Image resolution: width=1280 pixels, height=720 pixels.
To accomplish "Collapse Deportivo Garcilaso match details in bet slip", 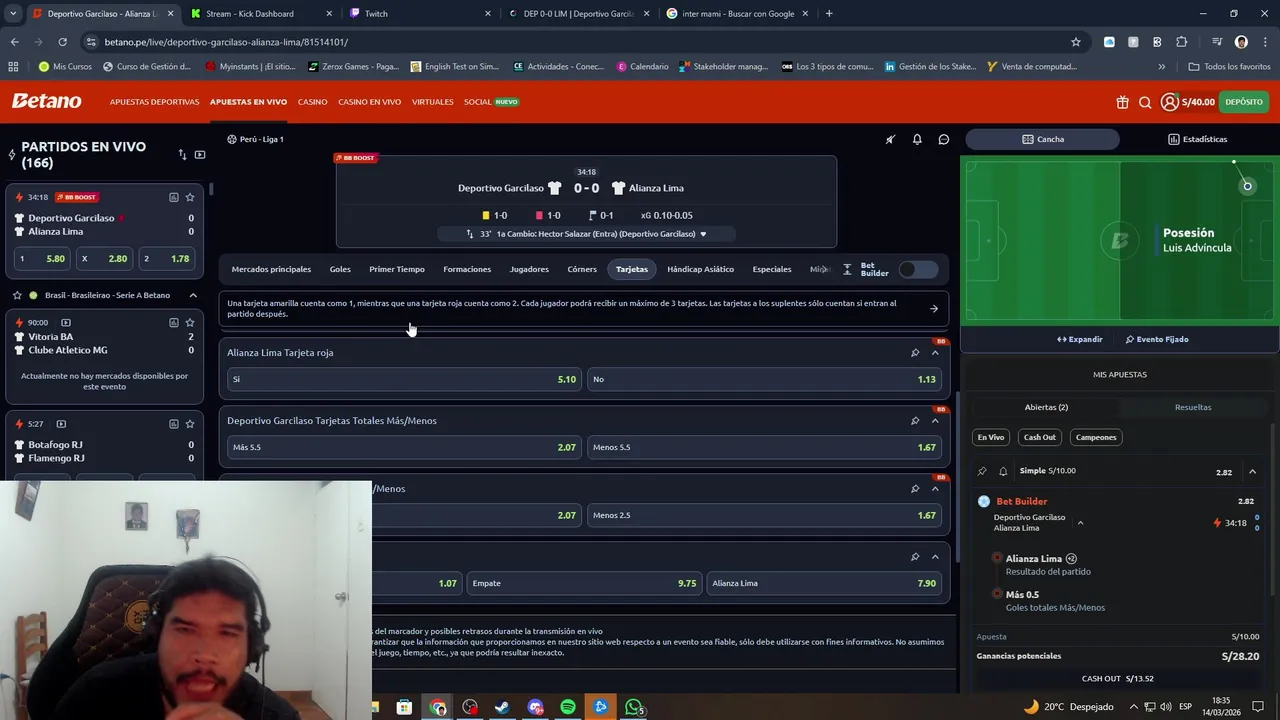I will pos(1080,522).
